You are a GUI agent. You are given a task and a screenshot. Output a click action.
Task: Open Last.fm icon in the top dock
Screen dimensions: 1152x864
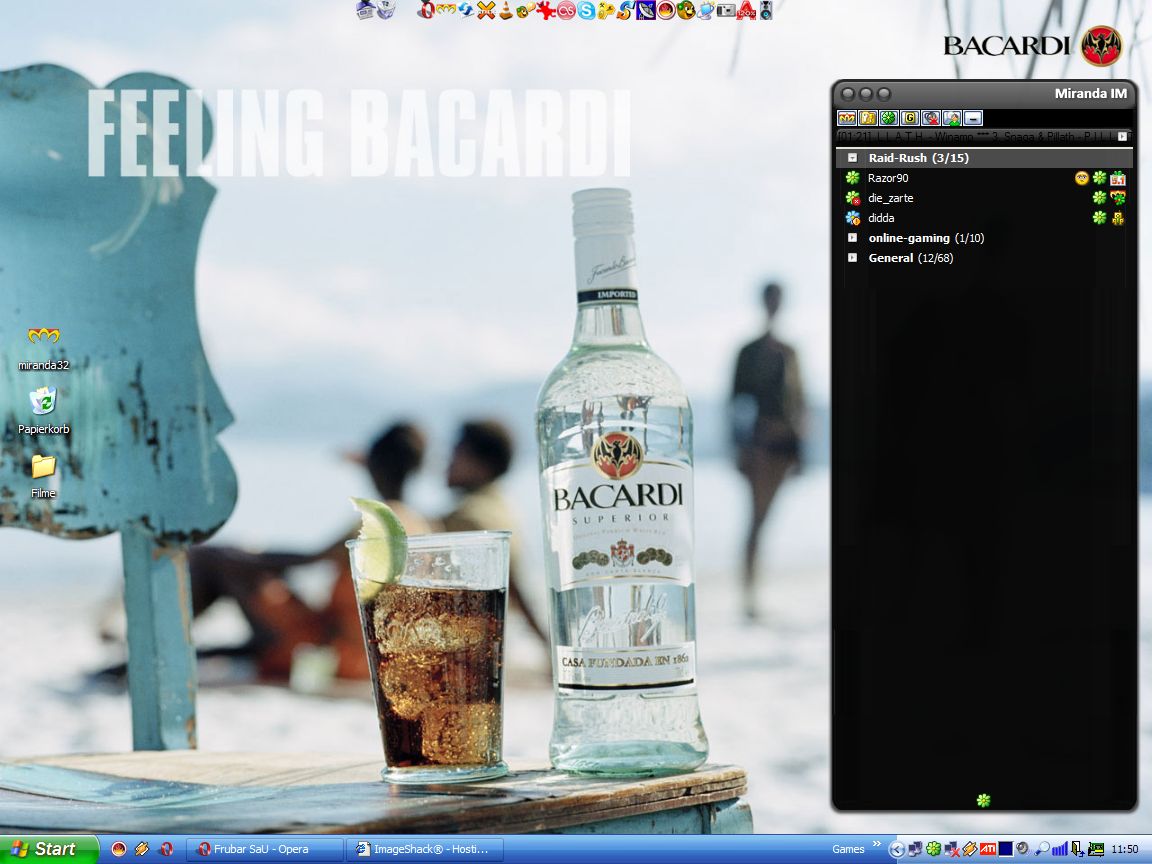pos(566,10)
